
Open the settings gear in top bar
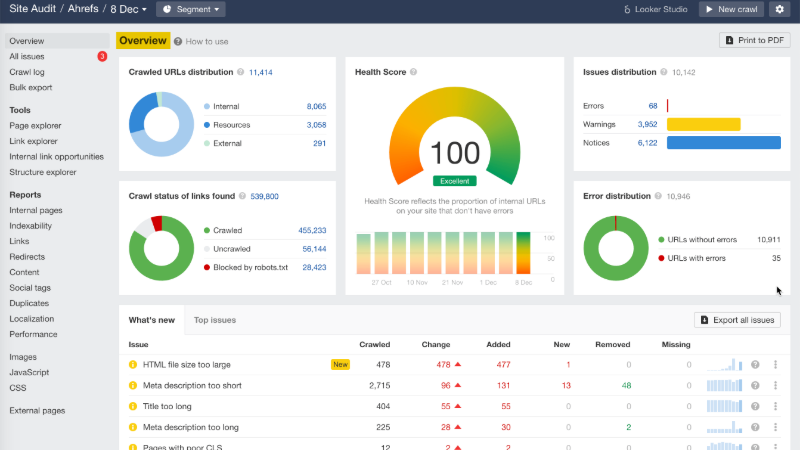click(778, 10)
